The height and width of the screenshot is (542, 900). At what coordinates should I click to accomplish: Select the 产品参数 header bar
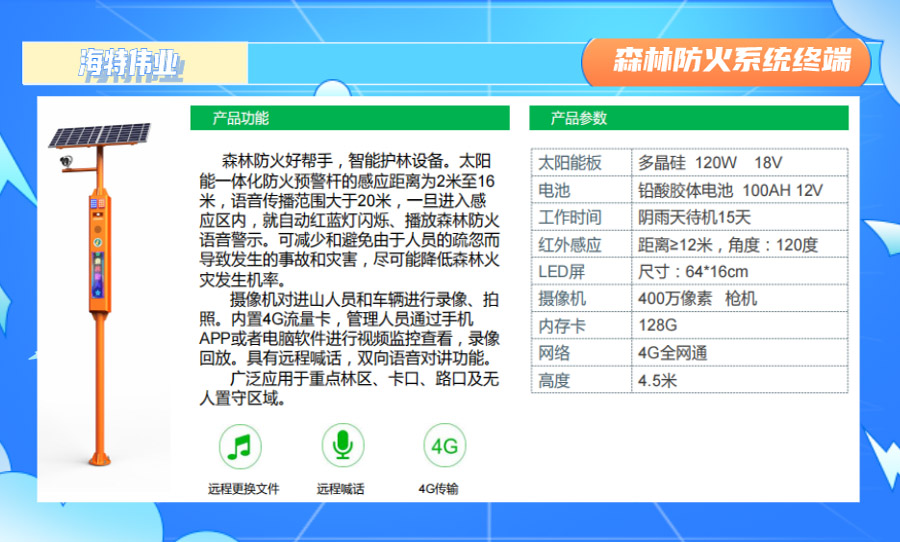click(x=688, y=118)
